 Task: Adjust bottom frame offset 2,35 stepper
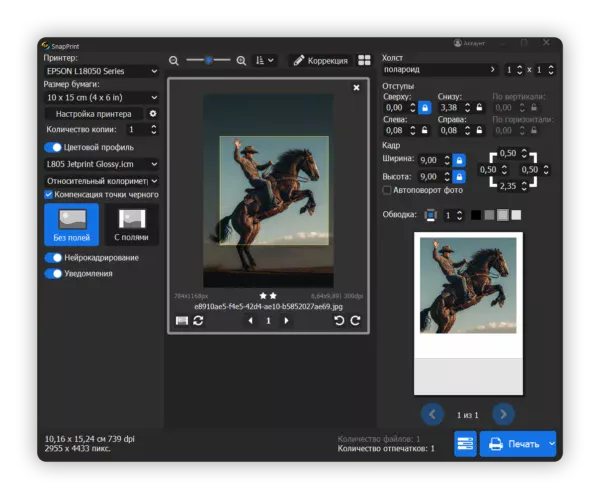(x=524, y=186)
